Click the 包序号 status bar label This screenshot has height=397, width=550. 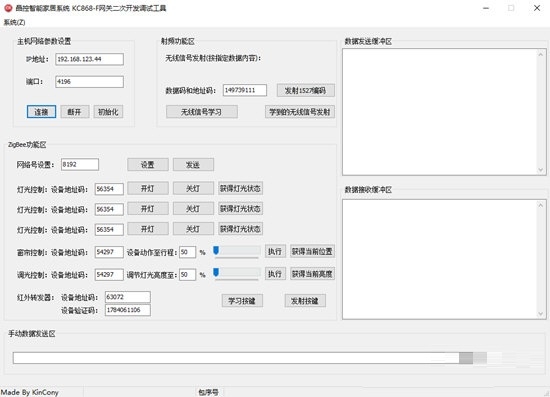point(208,392)
